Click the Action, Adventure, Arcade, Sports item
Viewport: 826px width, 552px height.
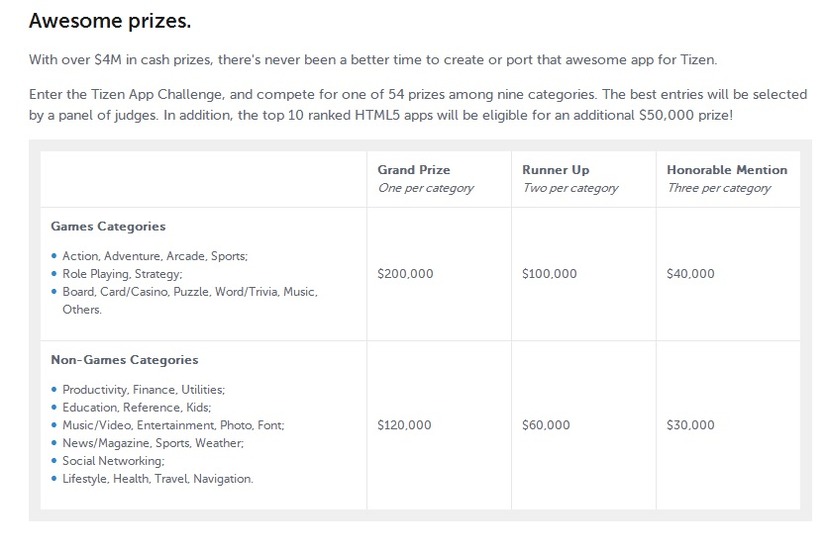(x=155, y=256)
